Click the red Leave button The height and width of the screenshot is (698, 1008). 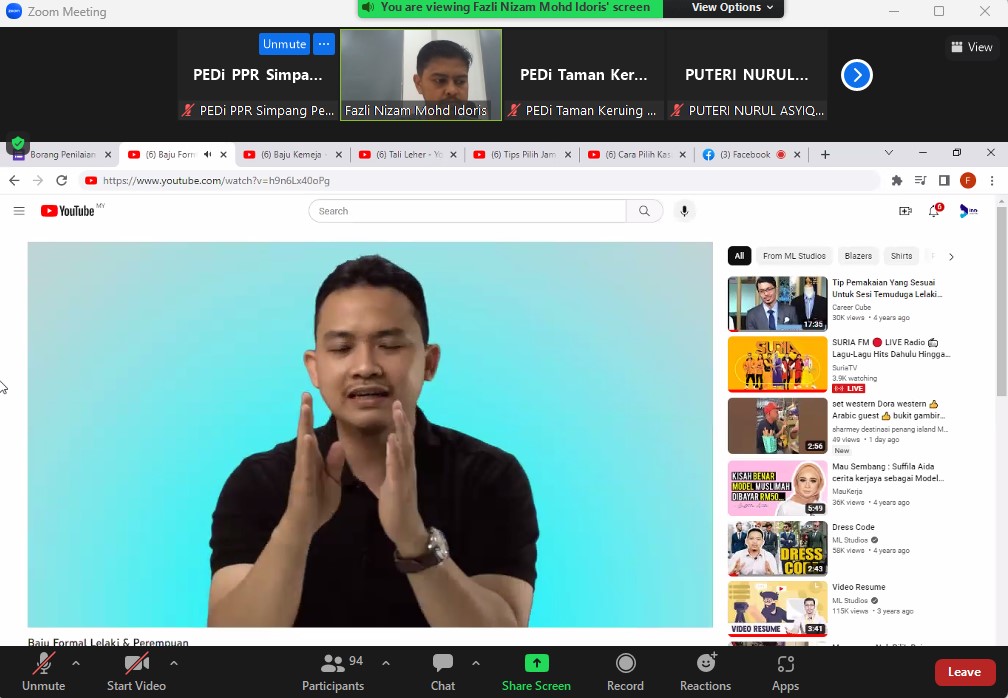coord(964,672)
